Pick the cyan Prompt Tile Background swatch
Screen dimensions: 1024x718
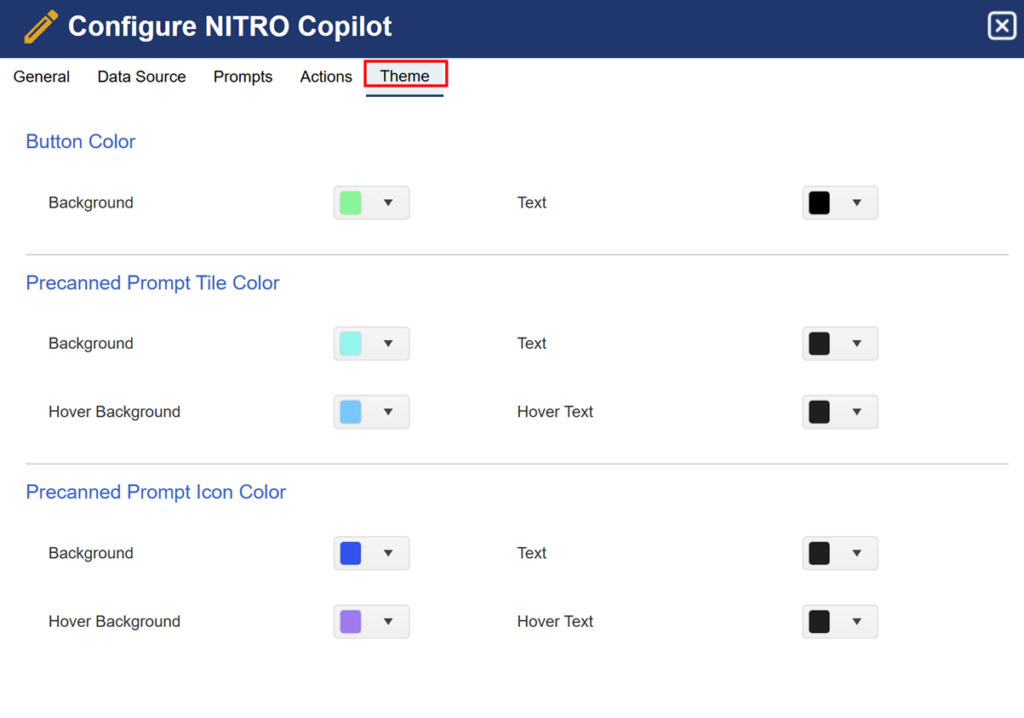351,344
